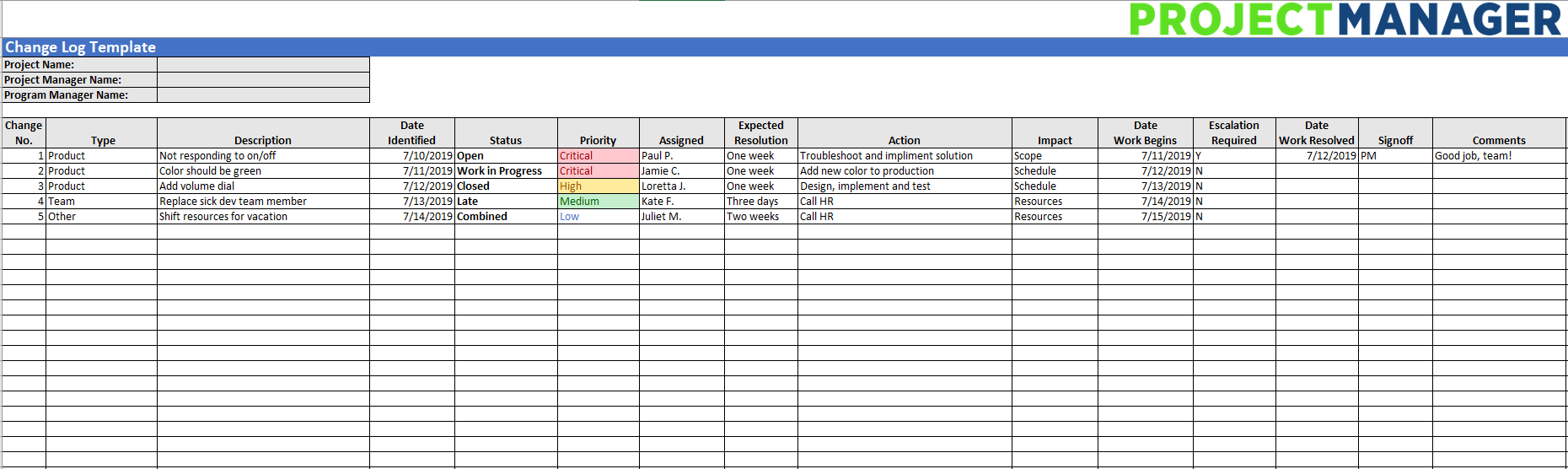Select the 'Three days' resolution cell

pos(761,202)
